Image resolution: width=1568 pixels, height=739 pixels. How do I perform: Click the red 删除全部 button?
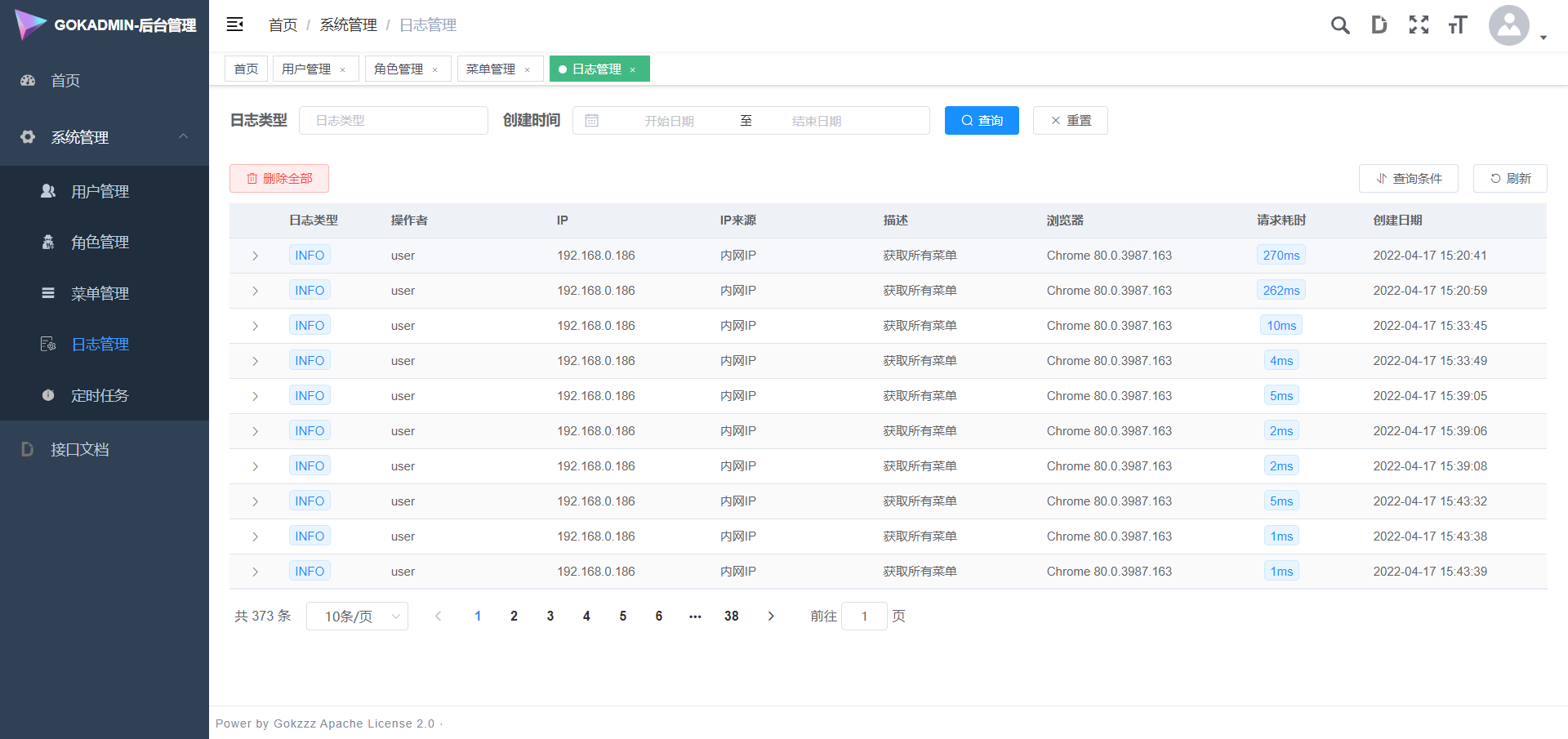(x=279, y=179)
